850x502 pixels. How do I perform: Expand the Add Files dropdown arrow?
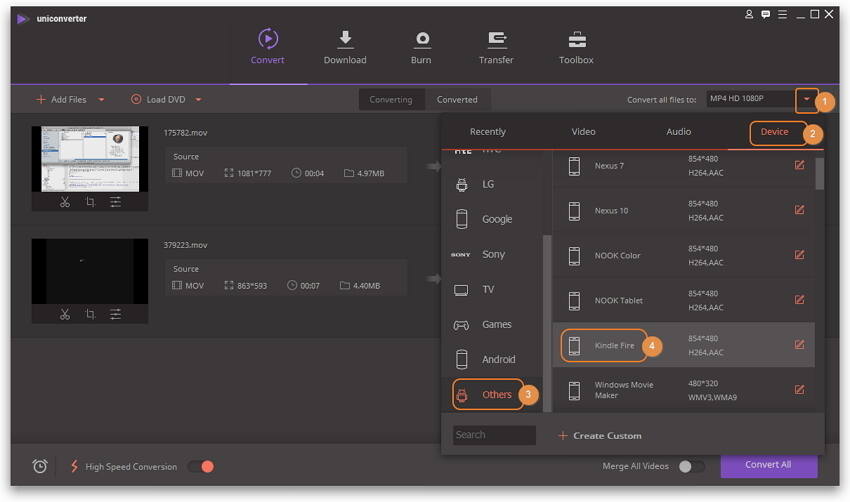[101, 100]
